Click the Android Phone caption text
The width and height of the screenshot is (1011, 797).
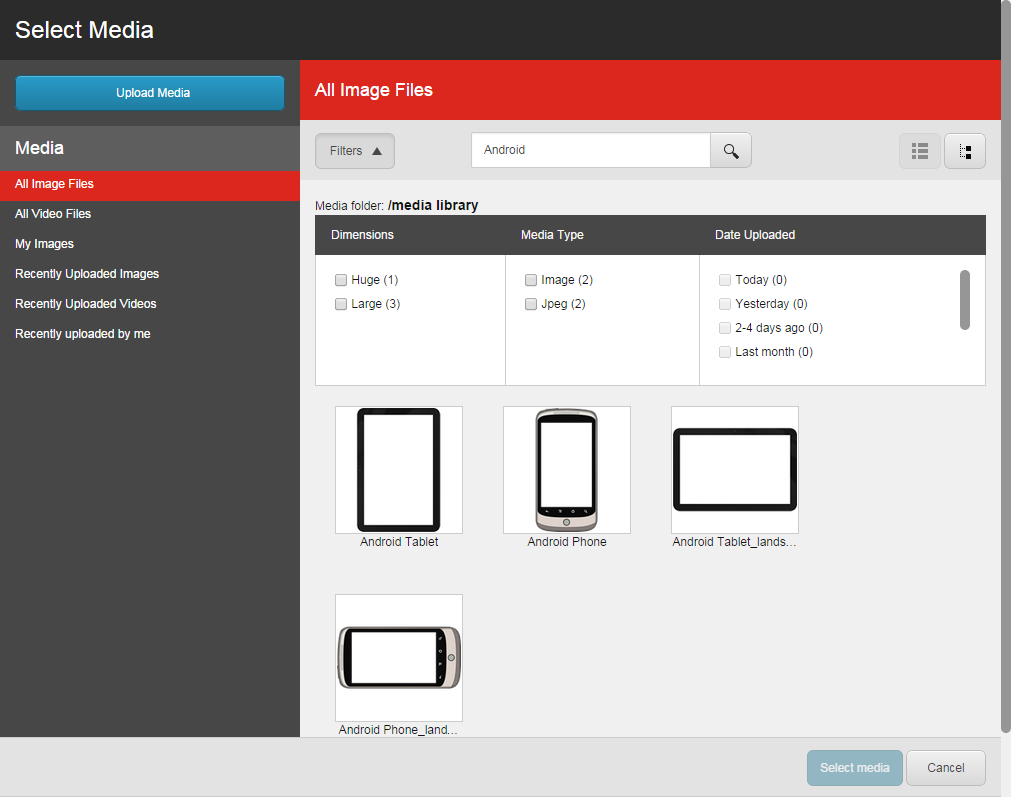[x=567, y=542]
